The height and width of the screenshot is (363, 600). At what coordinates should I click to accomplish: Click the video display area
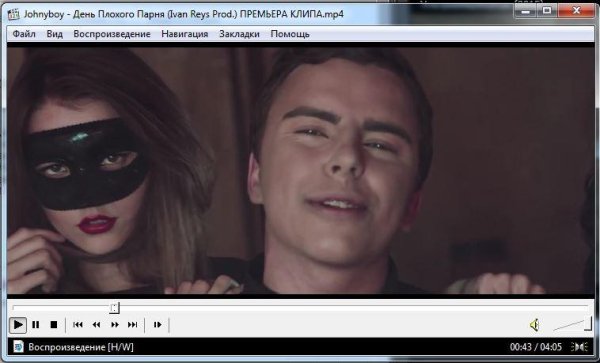coord(301,171)
